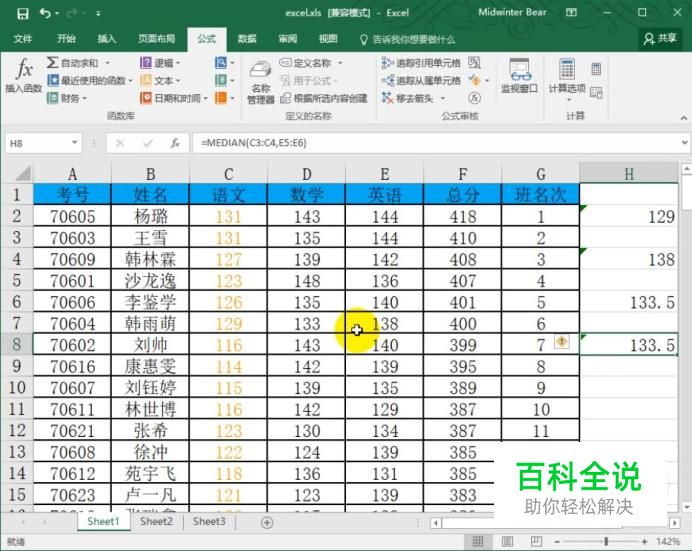
Task: Click the horizontal scrollbar right arrow
Action: tap(674, 523)
